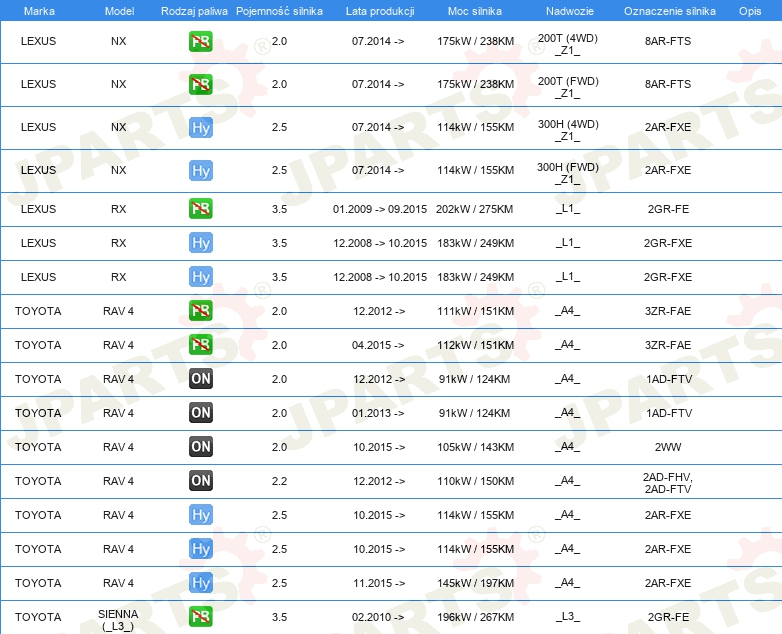Click petrol icon in Toyota Sienna row

click(201, 617)
